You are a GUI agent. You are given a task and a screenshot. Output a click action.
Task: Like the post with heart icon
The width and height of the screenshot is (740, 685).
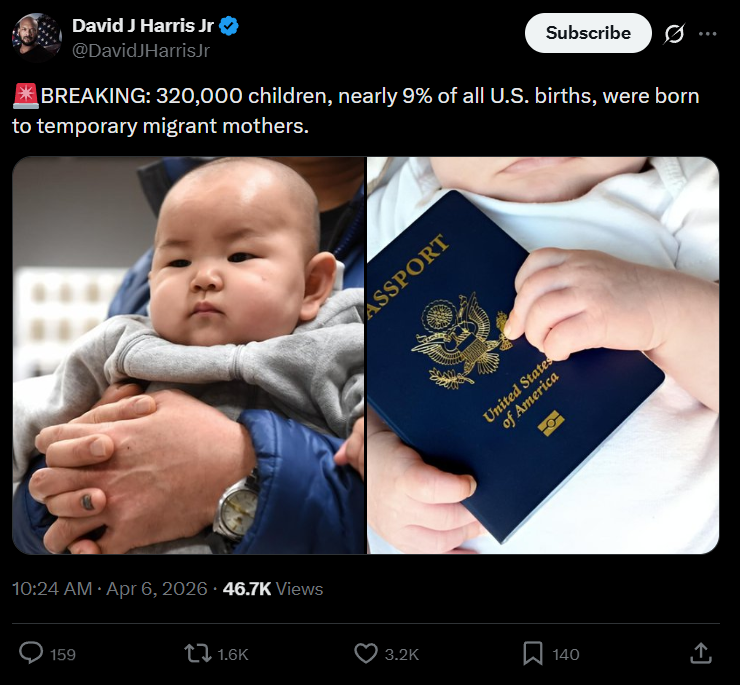click(x=366, y=654)
